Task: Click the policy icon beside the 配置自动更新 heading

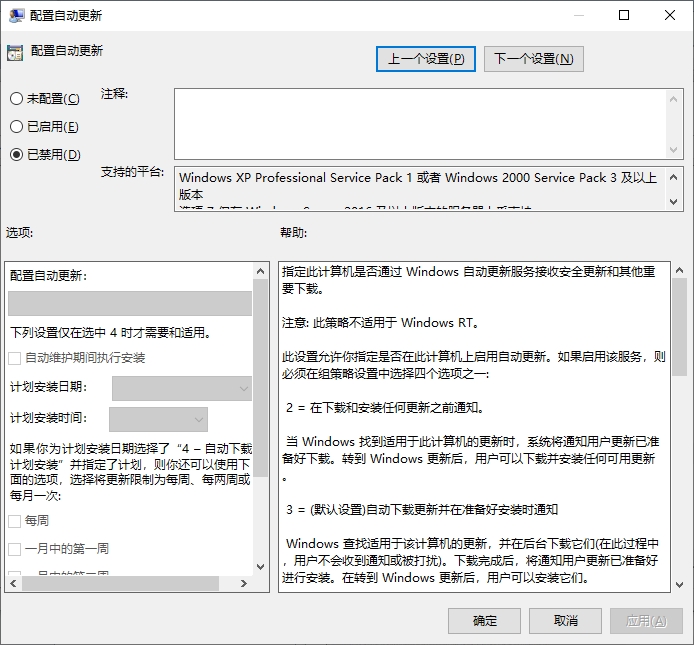Action: [x=15, y=53]
